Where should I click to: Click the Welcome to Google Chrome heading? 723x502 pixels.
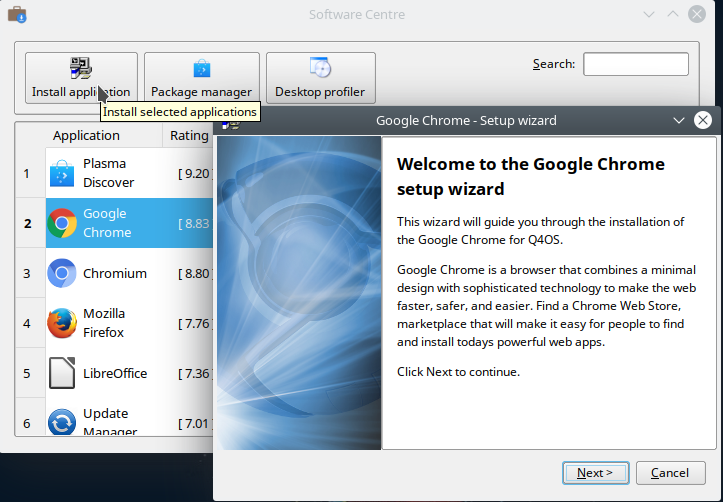[x=531, y=176]
